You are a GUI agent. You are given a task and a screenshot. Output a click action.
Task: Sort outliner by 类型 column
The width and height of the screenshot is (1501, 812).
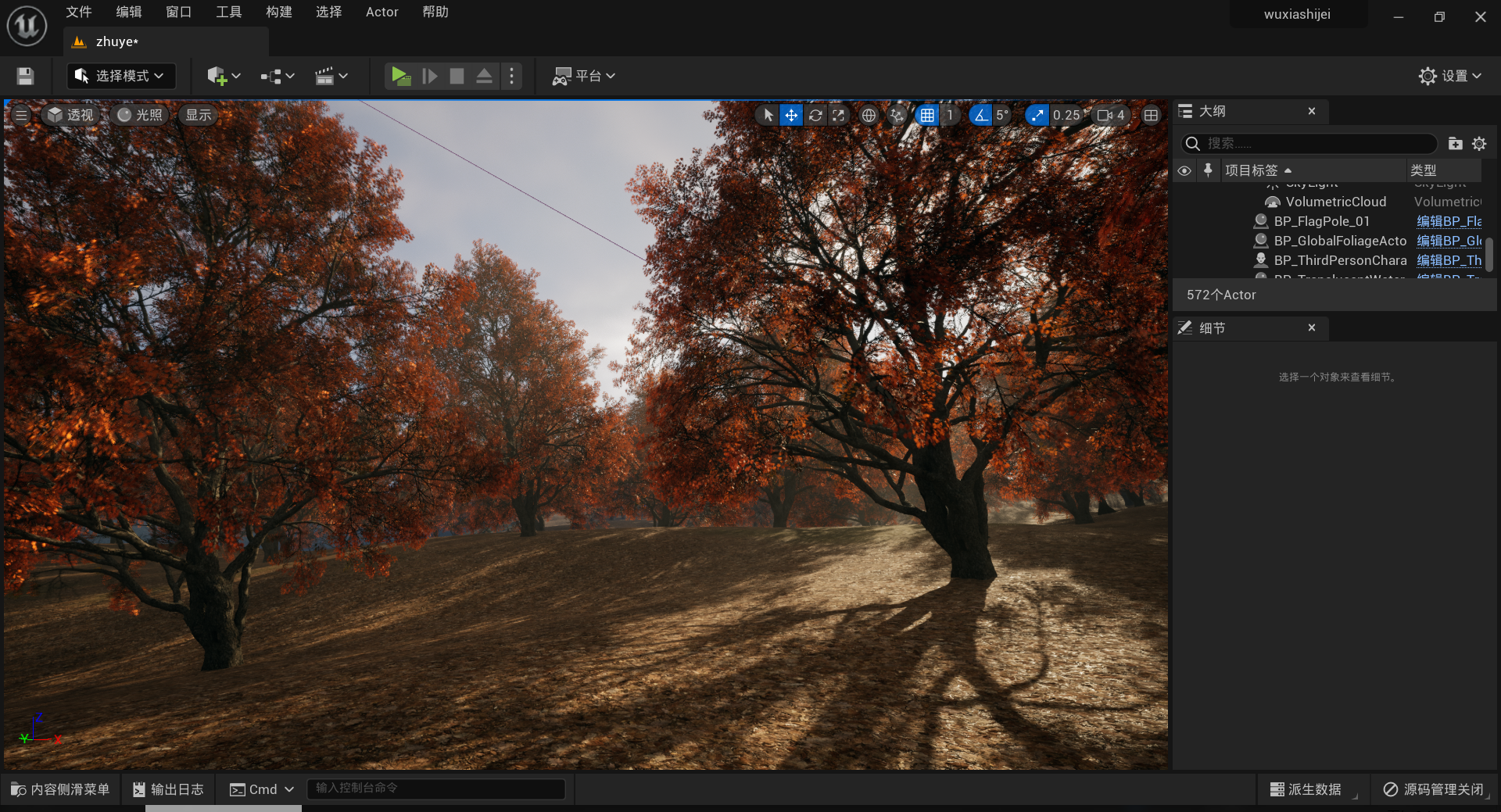click(x=1444, y=170)
